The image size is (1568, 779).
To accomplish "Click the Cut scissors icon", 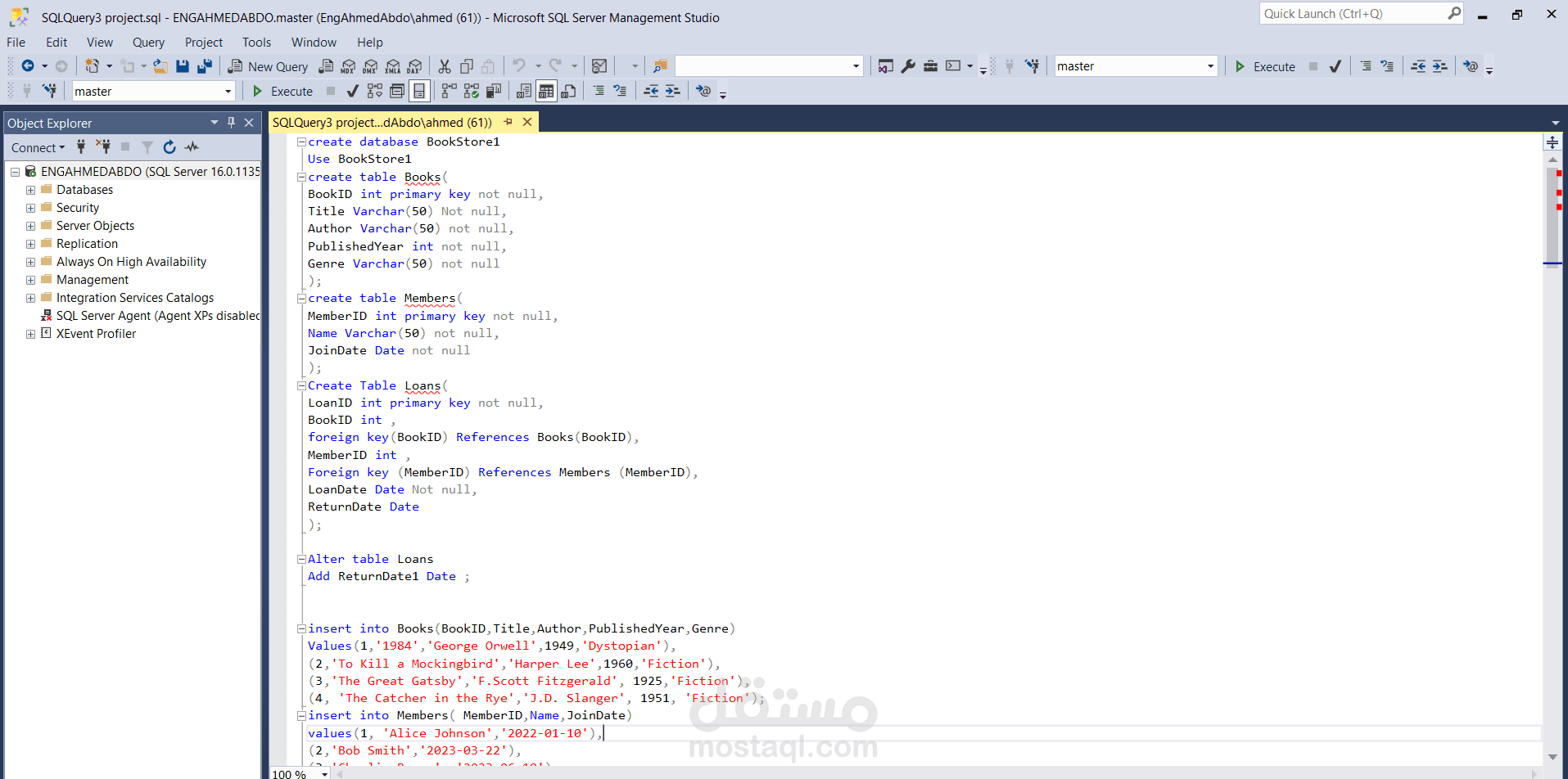I will (x=445, y=66).
